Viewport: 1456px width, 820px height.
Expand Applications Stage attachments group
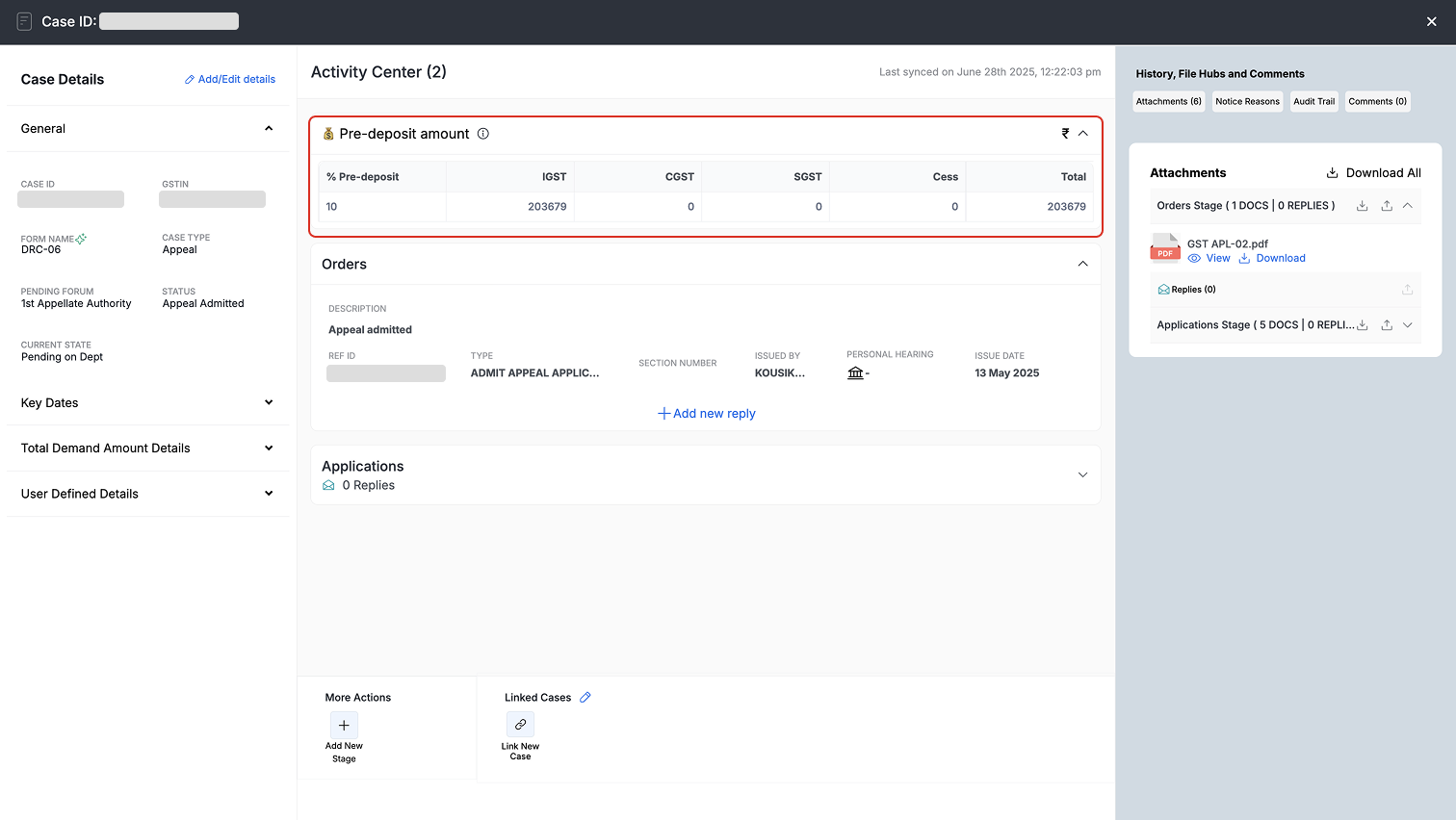pos(1408,325)
